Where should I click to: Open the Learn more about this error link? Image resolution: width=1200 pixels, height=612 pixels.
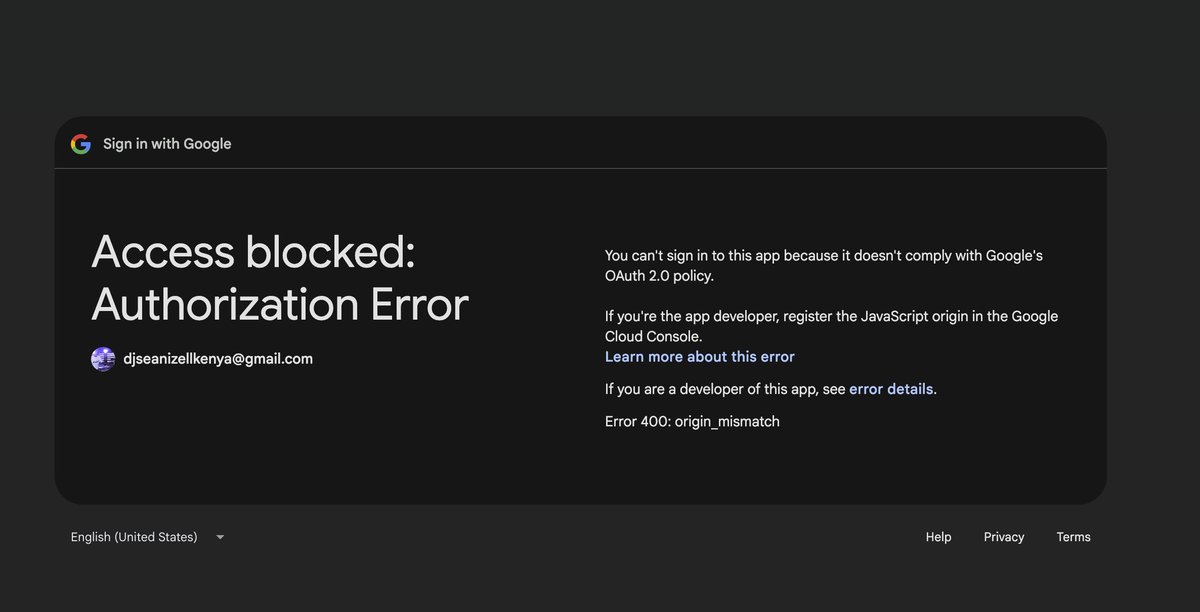700,357
